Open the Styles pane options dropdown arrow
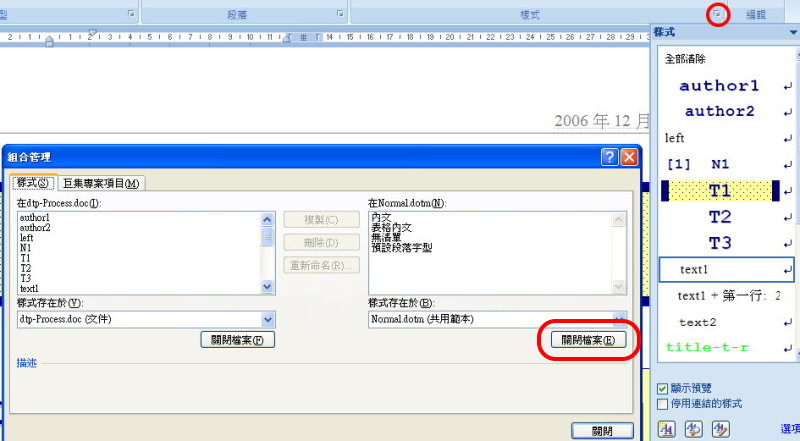800x441 pixels. tap(792, 33)
